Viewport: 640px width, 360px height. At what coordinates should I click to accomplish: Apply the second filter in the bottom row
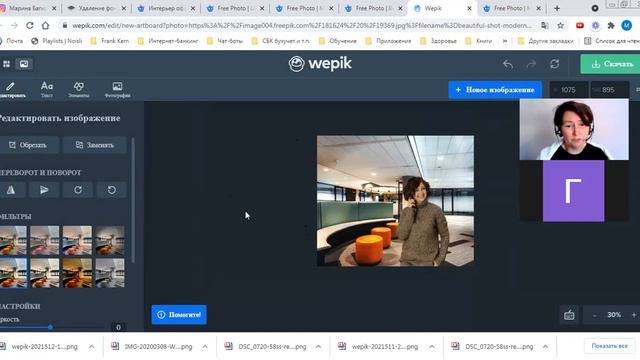[x=45, y=273]
